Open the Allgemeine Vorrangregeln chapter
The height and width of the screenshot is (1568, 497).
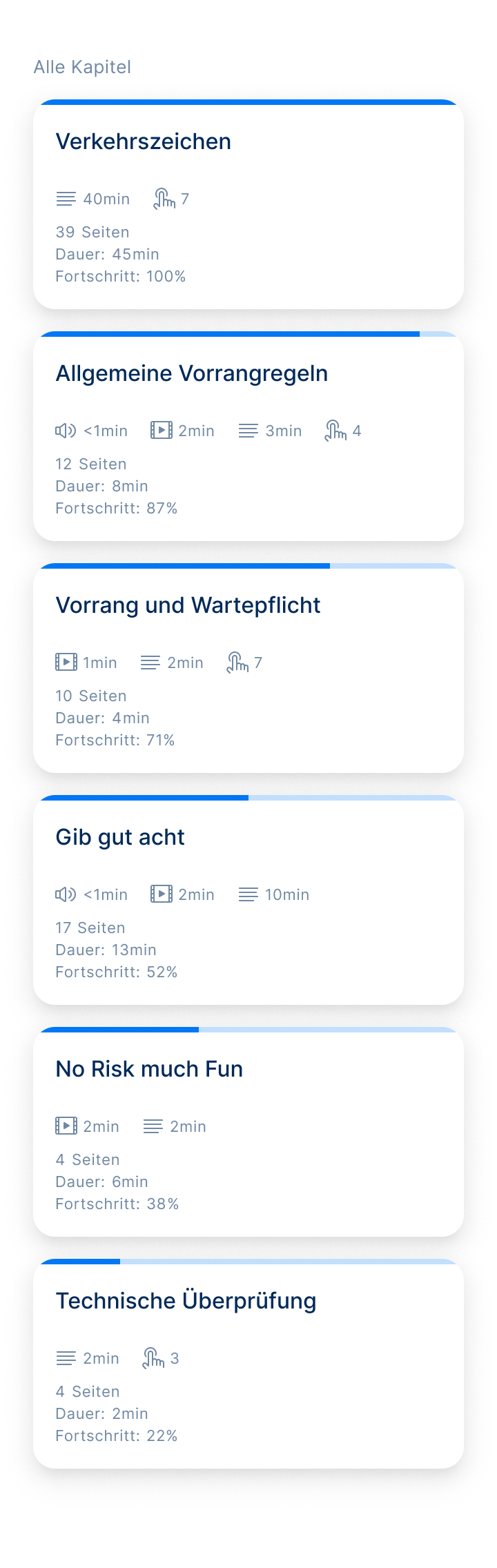tap(248, 436)
